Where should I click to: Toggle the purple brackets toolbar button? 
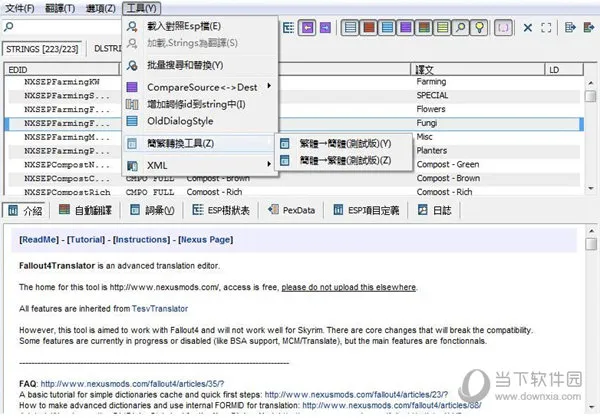(504, 28)
